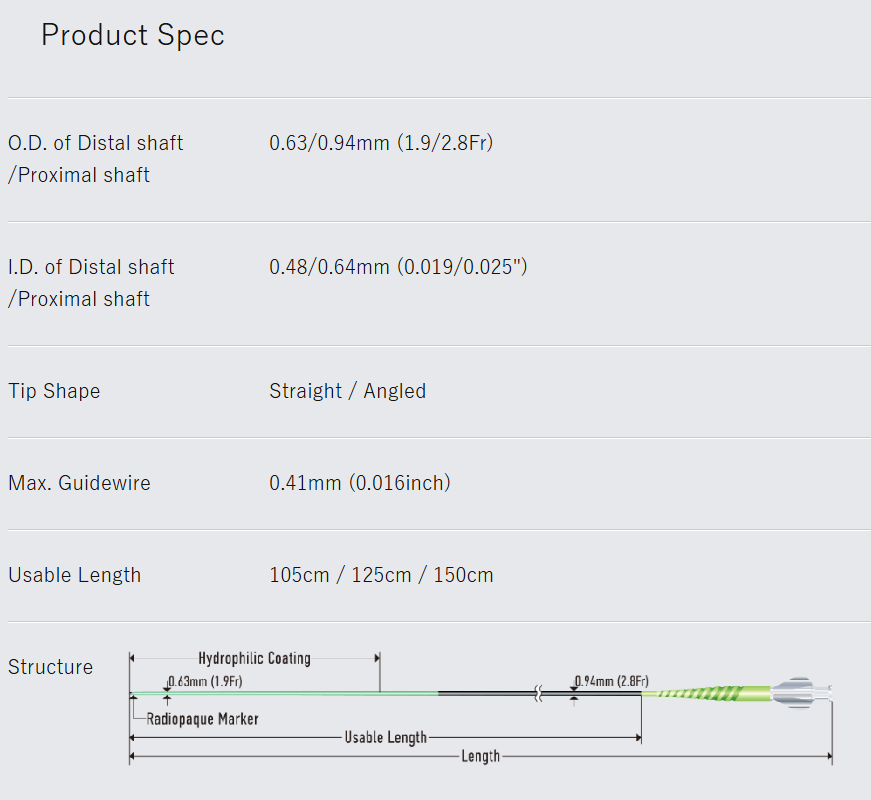Select the 0.48/0.64mm inner diameter value
Image resolution: width=871 pixels, height=800 pixels.
coord(398,267)
